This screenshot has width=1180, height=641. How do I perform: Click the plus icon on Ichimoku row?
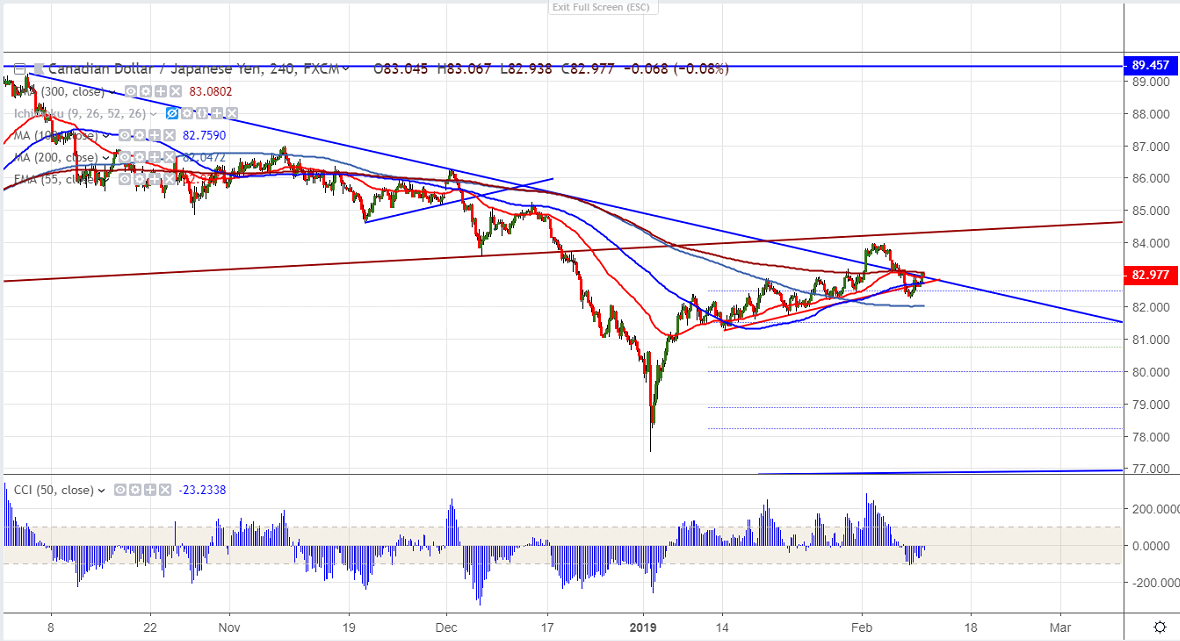click(x=217, y=114)
